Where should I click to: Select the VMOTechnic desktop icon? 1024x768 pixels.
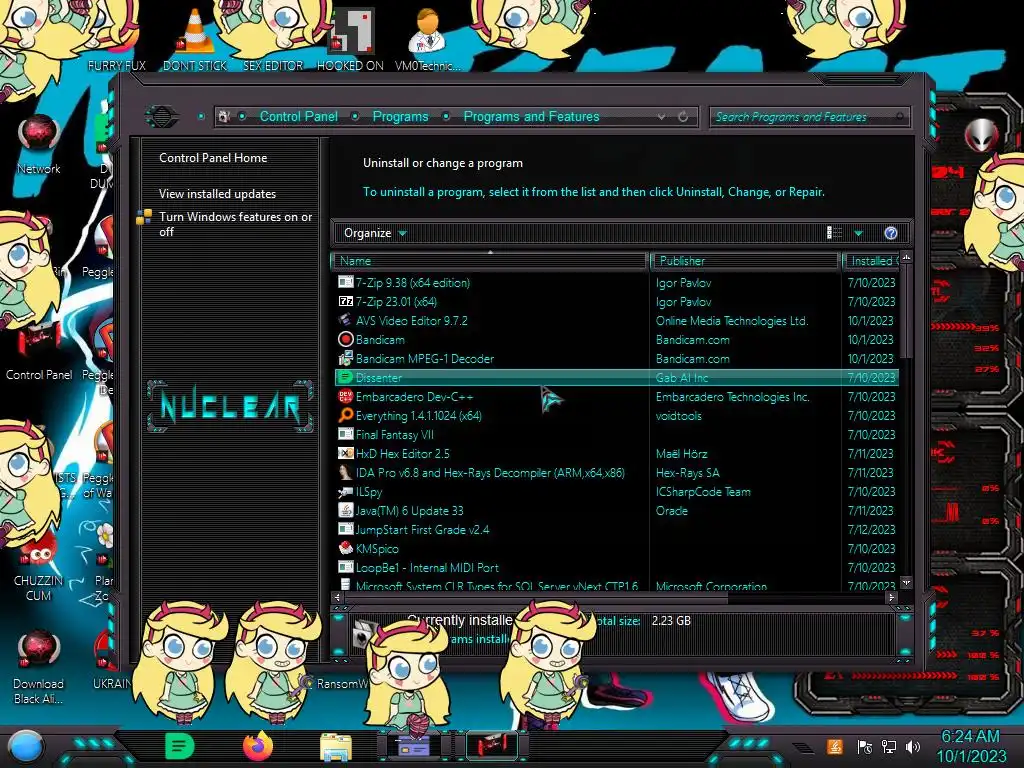click(427, 39)
